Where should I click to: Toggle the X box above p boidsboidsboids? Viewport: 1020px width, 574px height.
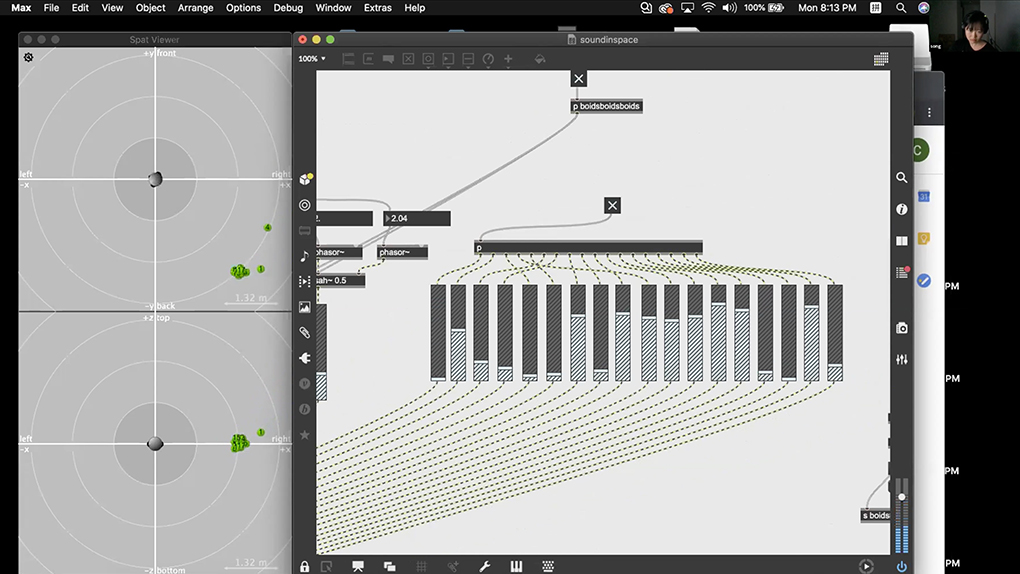tap(579, 79)
